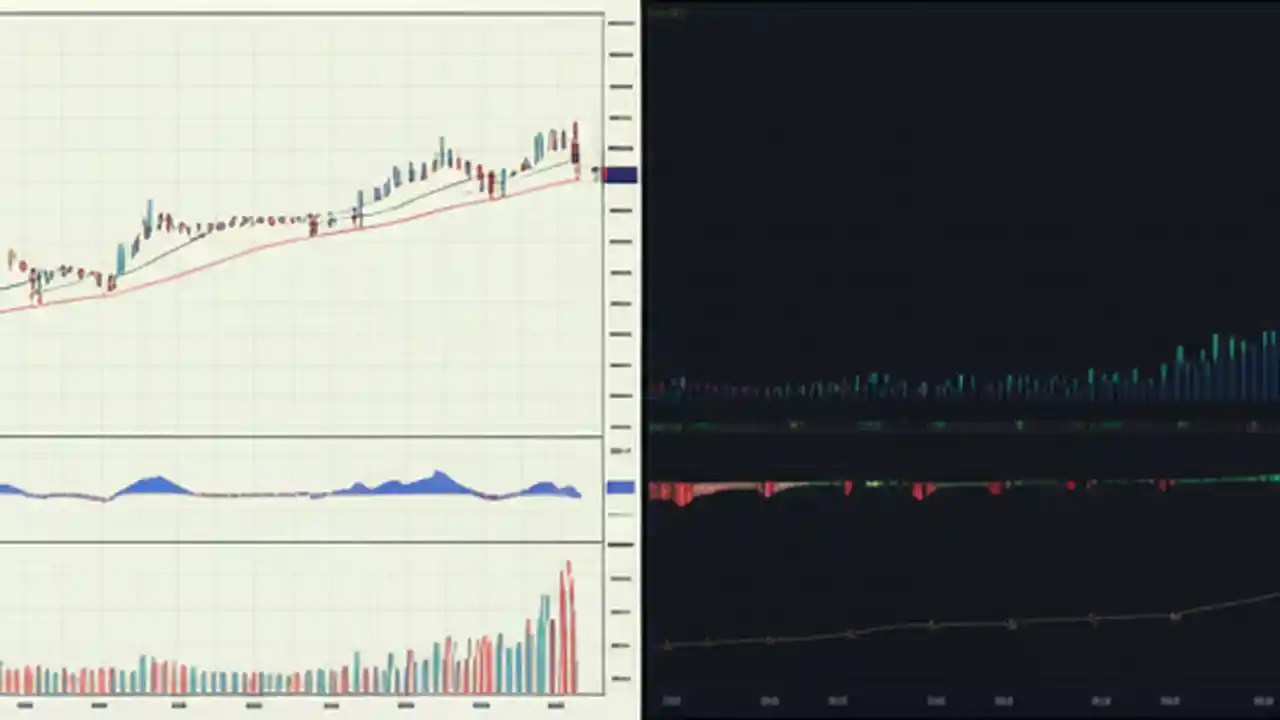This screenshot has height=720, width=1280.
Task: Expand the bottom indicator pane divider
Action: 300,543
